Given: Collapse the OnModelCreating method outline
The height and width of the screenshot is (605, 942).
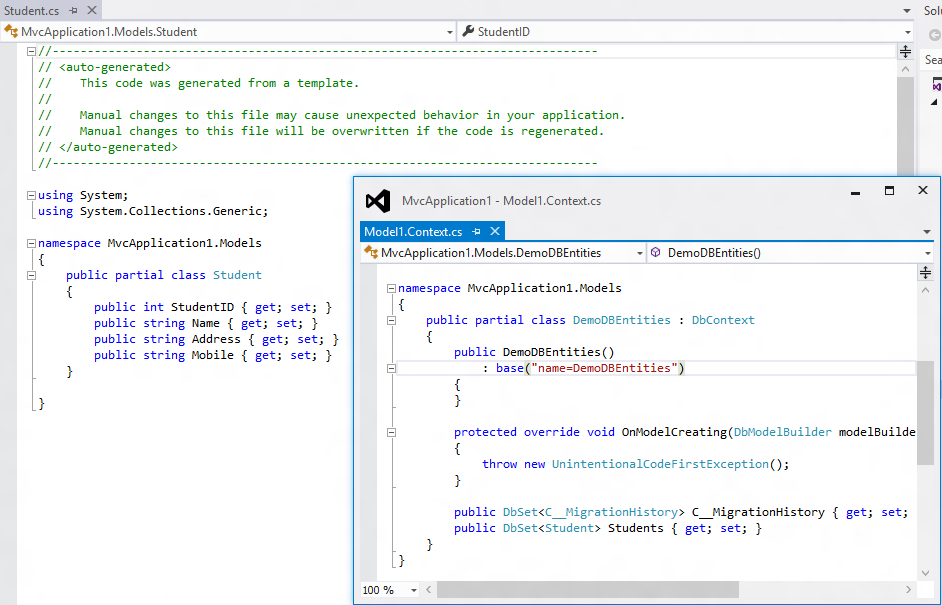Looking at the screenshot, I should [x=392, y=432].
